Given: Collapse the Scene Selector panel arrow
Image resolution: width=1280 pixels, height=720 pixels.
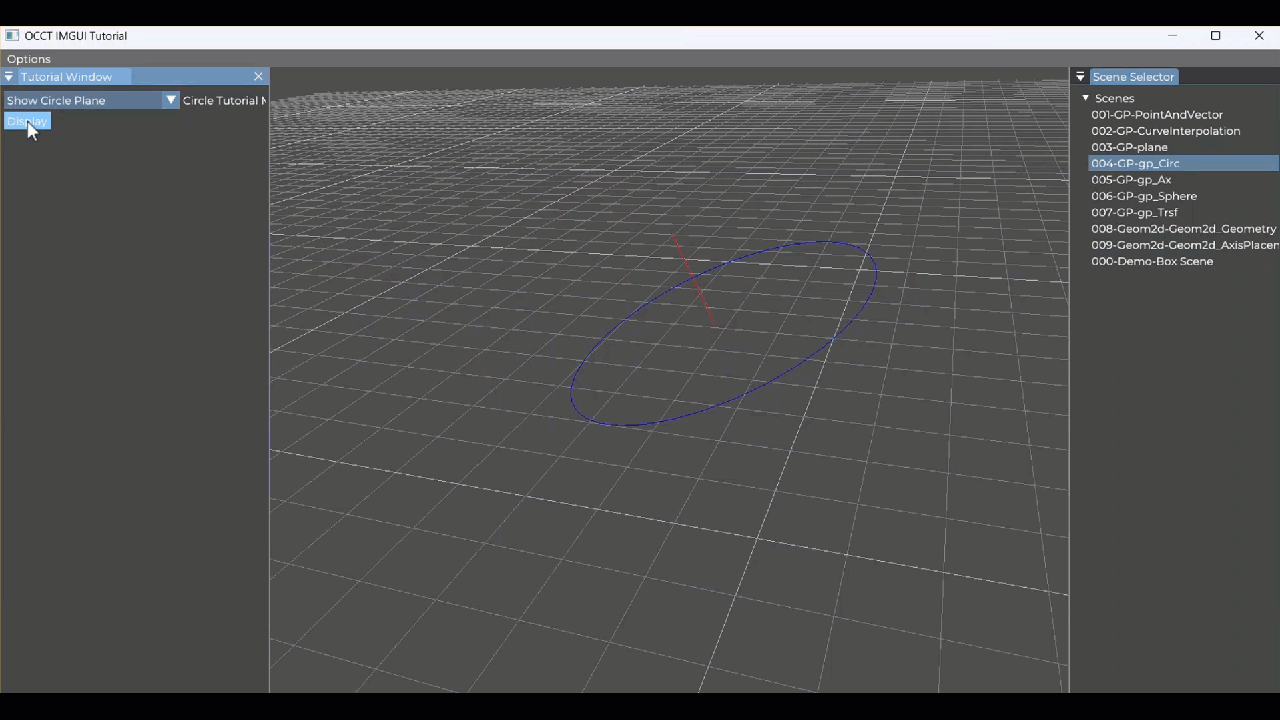Looking at the screenshot, I should [x=1080, y=77].
